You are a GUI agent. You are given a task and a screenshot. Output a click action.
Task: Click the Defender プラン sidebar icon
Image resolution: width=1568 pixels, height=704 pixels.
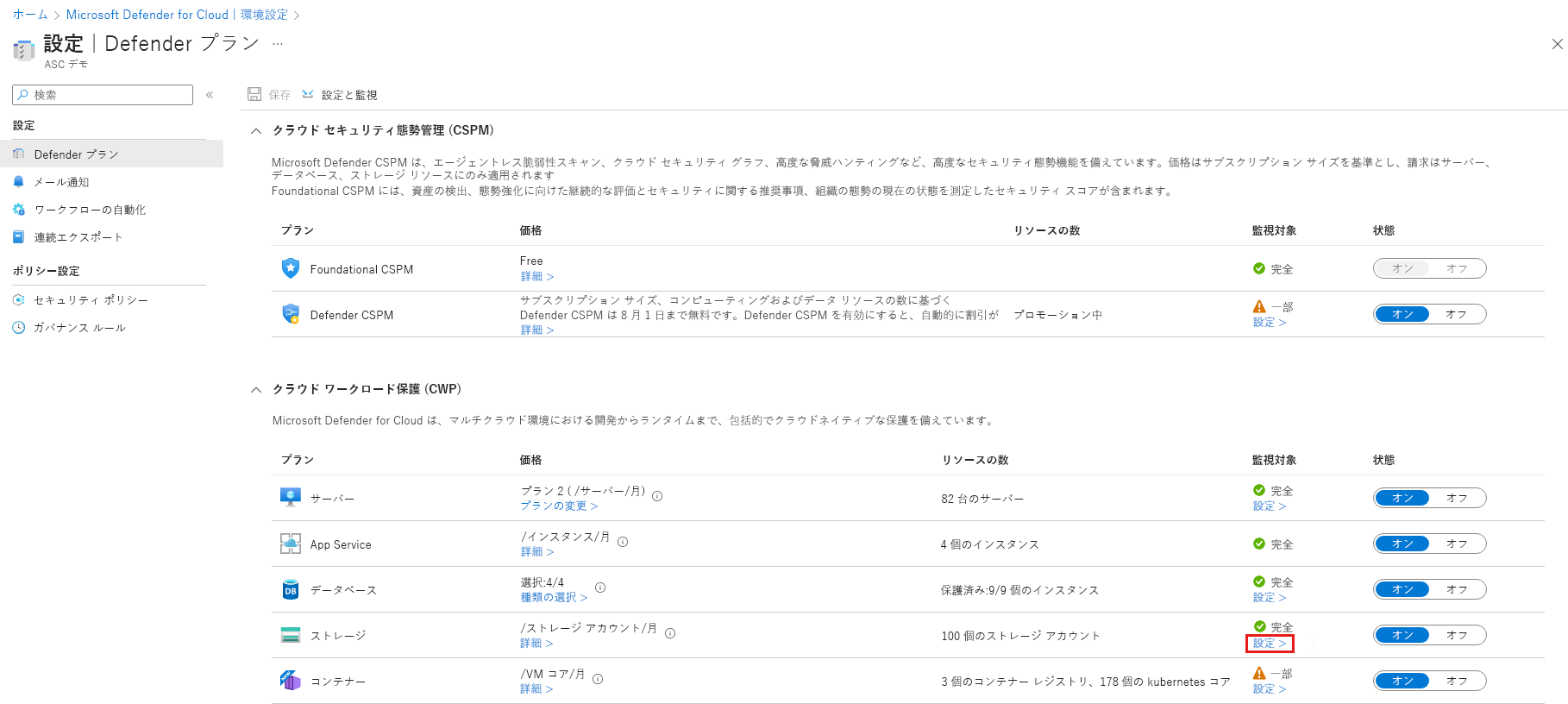tap(19, 154)
